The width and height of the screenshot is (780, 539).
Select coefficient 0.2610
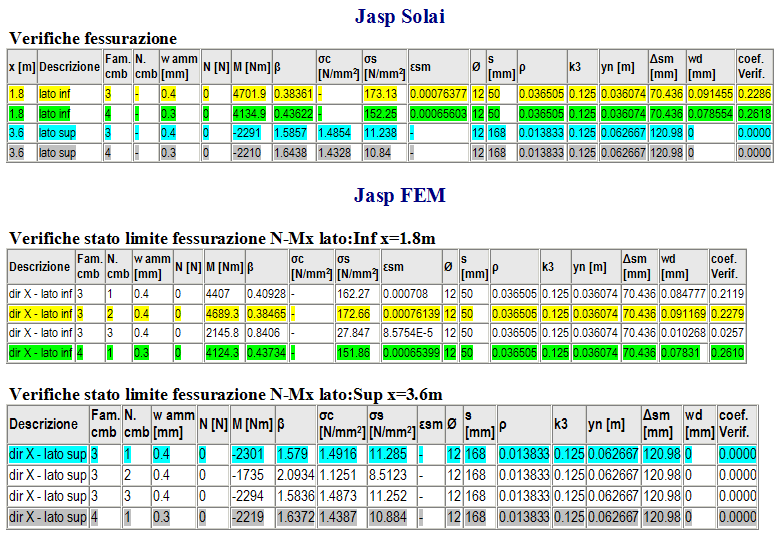coord(727,353)
